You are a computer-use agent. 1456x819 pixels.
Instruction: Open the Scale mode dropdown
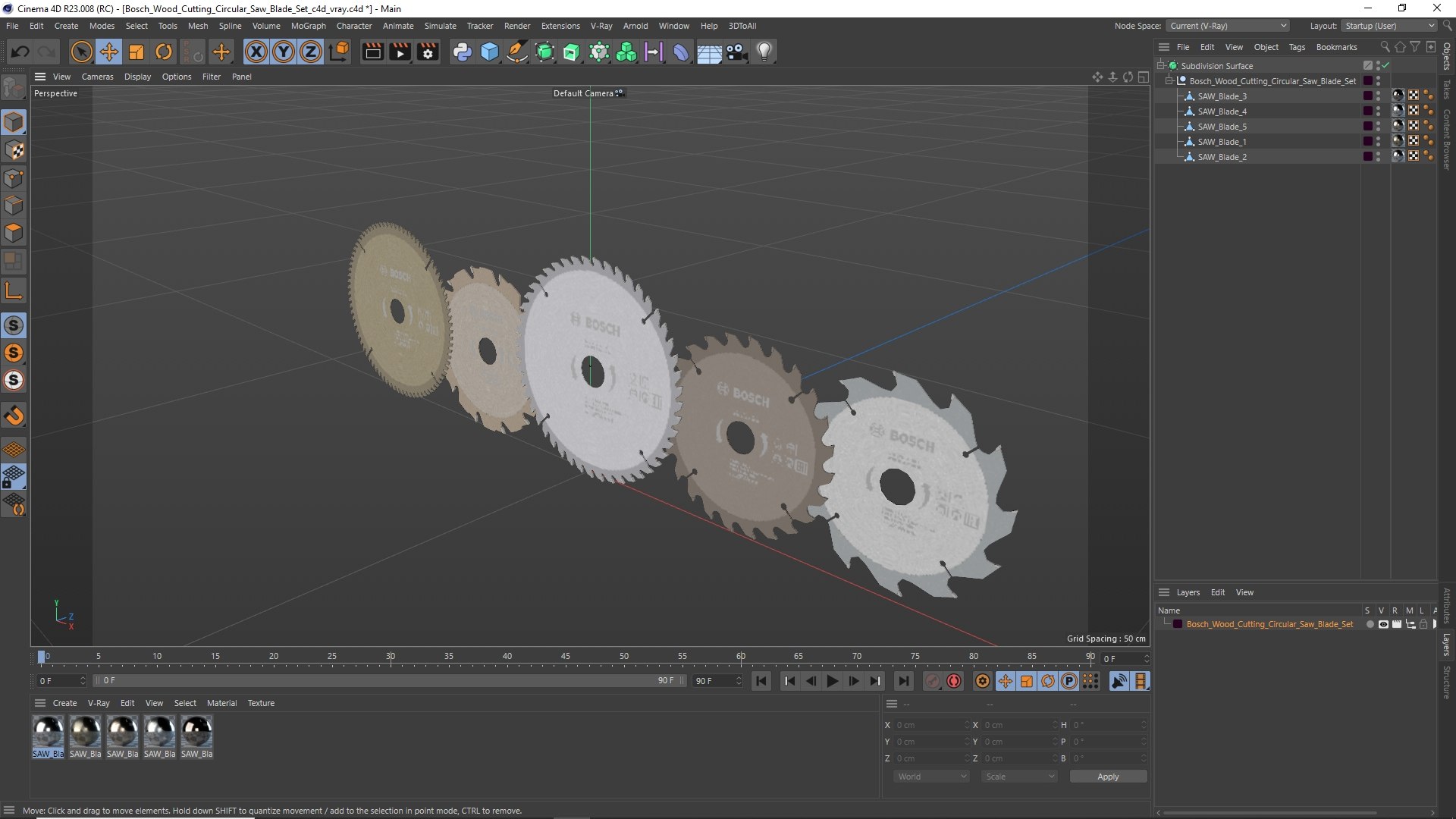coord(1019,777)
